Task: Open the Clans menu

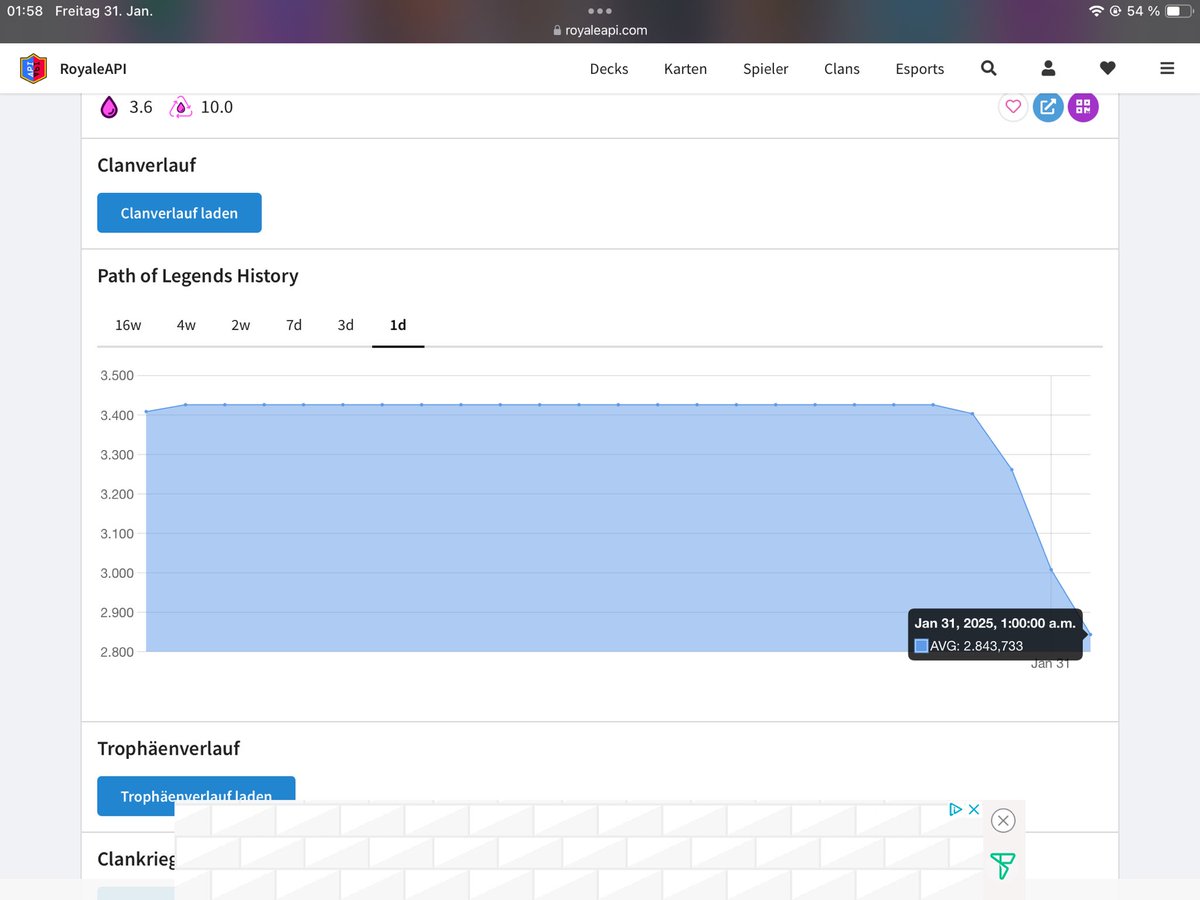Action: click(842, 69)
